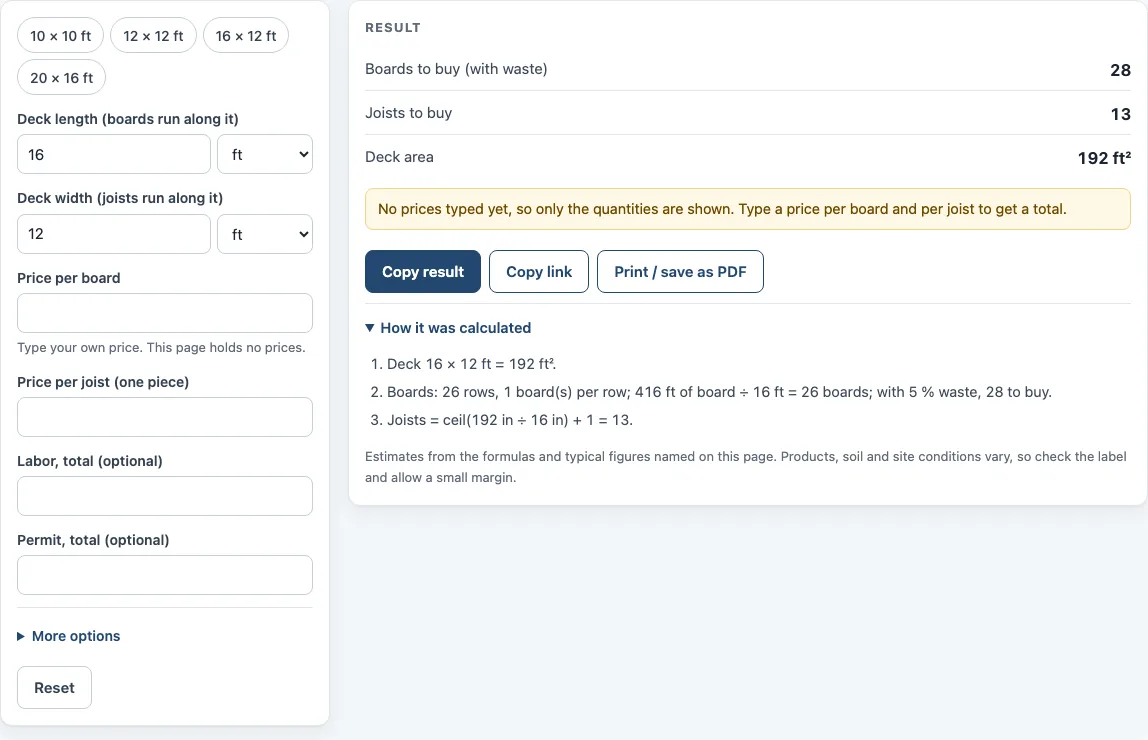Choose the 12 × 12 ft preset

pos(153,36)
